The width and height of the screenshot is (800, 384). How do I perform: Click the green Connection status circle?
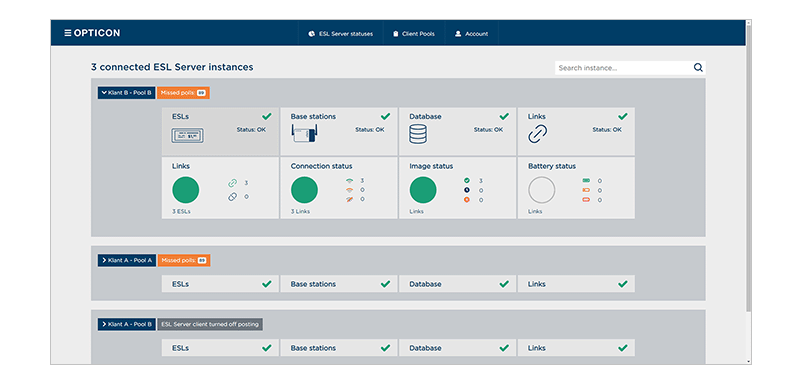pos(305,190)
